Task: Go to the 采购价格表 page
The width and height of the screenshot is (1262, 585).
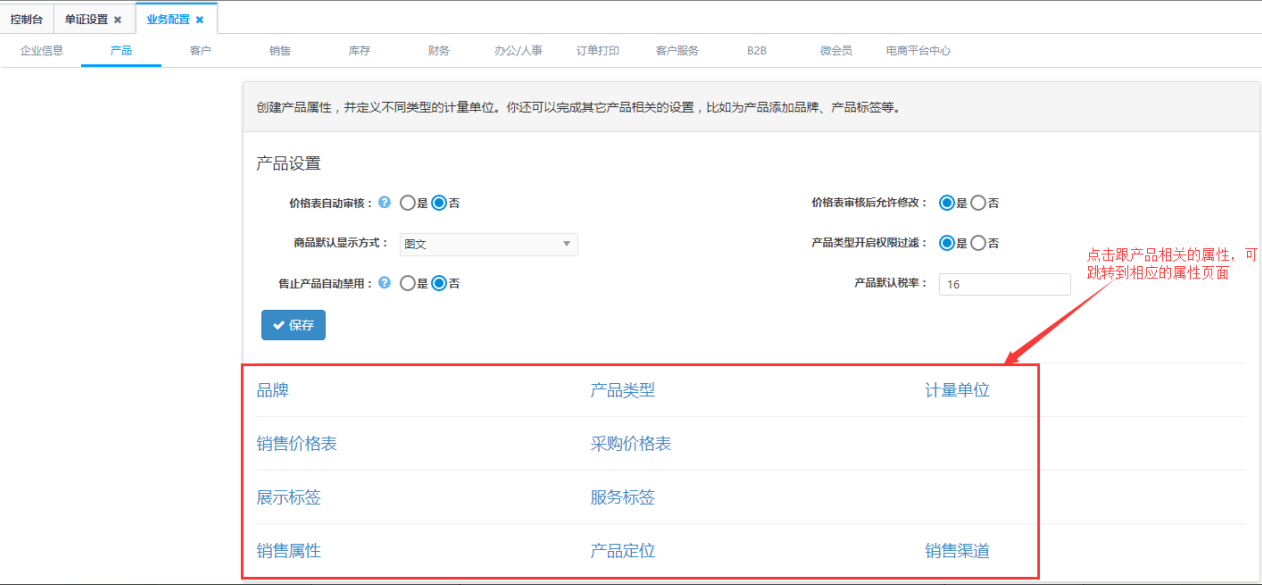Action: coord(630,444)
